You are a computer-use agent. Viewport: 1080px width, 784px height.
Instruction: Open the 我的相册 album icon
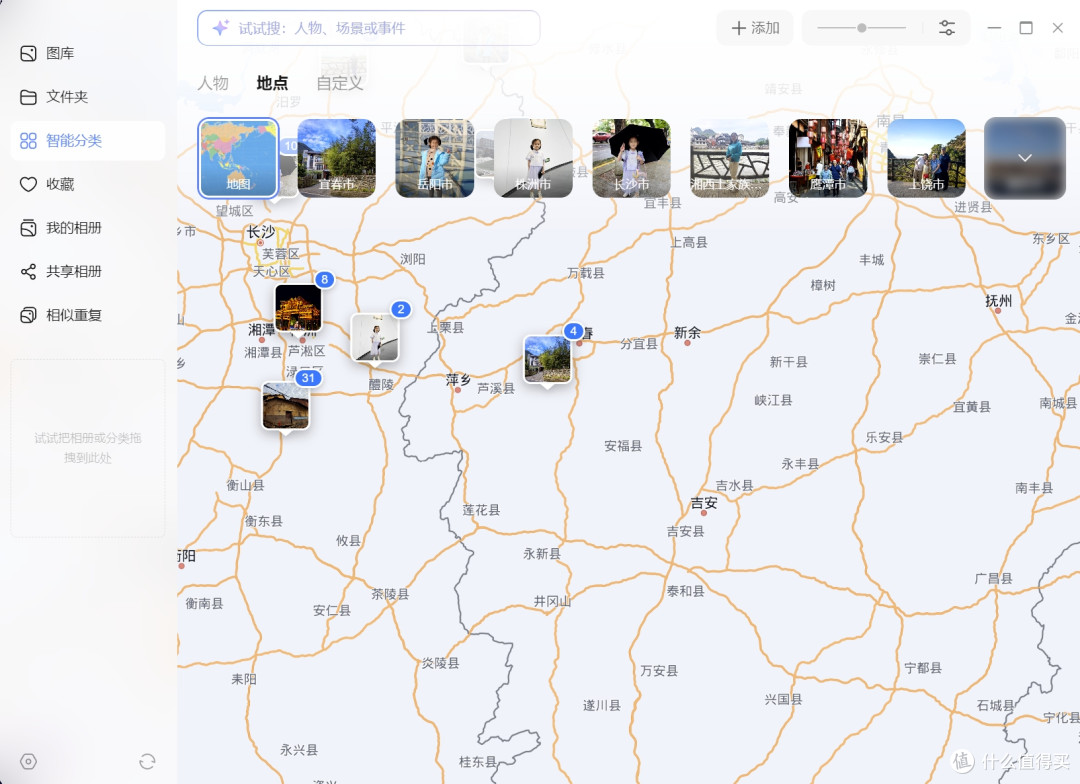click(x=28, y=228)
